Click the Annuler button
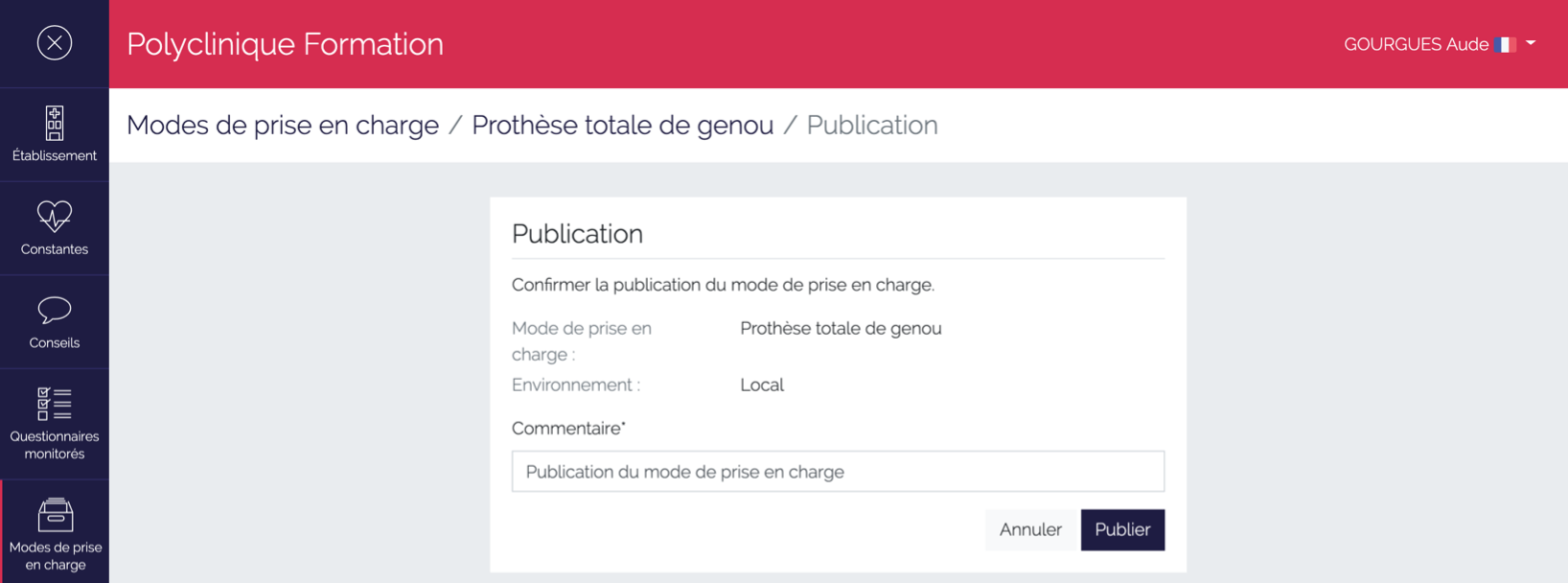Viewport: 1568px width, 583px height. click(1030, 529)
